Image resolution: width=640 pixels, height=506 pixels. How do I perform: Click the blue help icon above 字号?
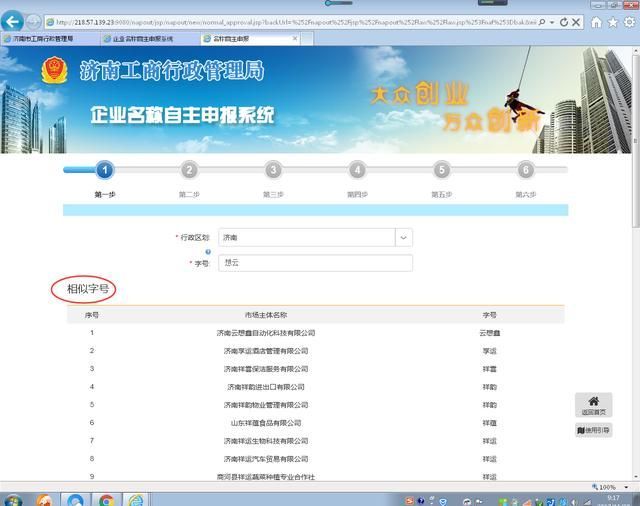pos(208,252)
